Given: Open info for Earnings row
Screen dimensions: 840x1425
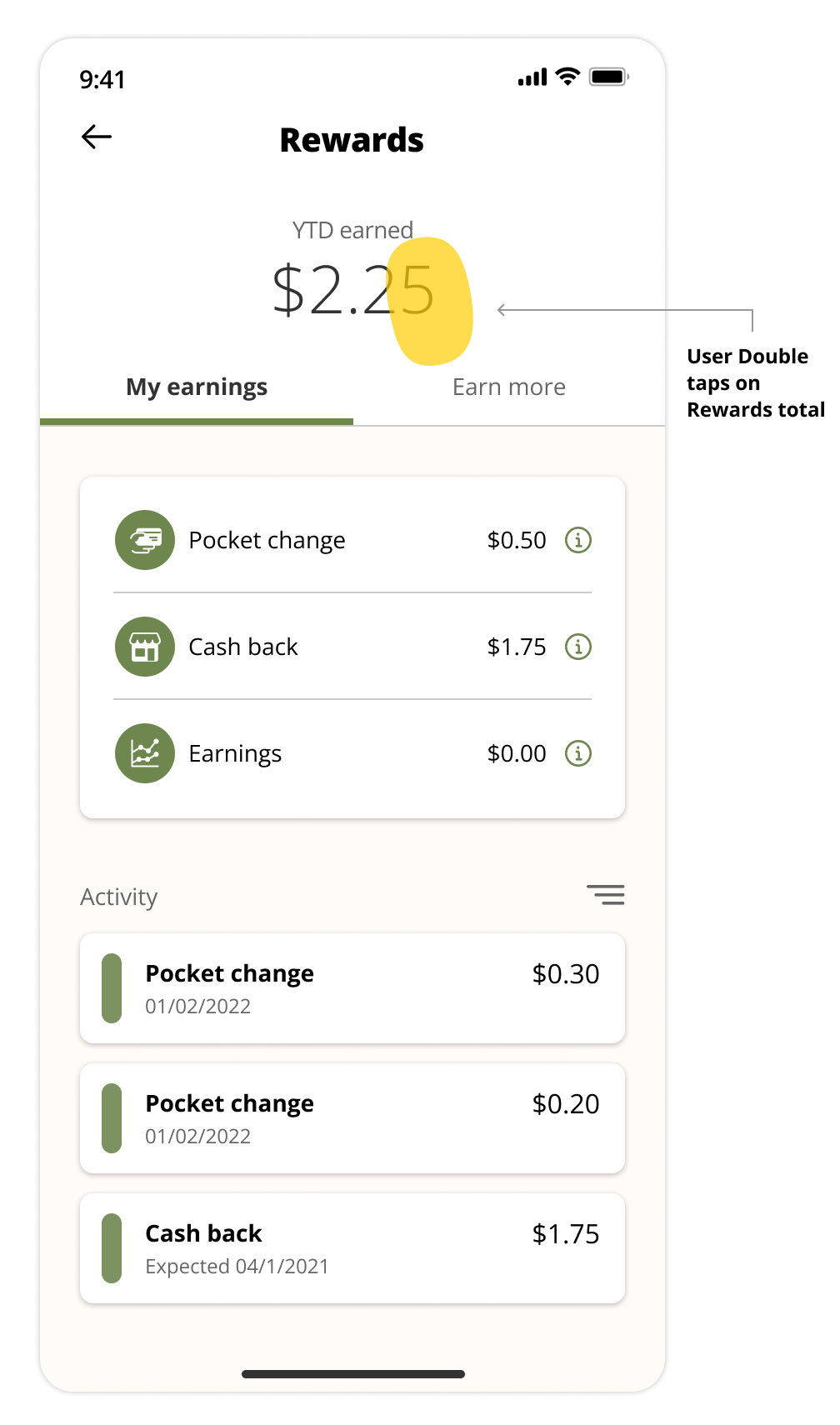Looking at the screenshot, I should click(x=578, y=753).
